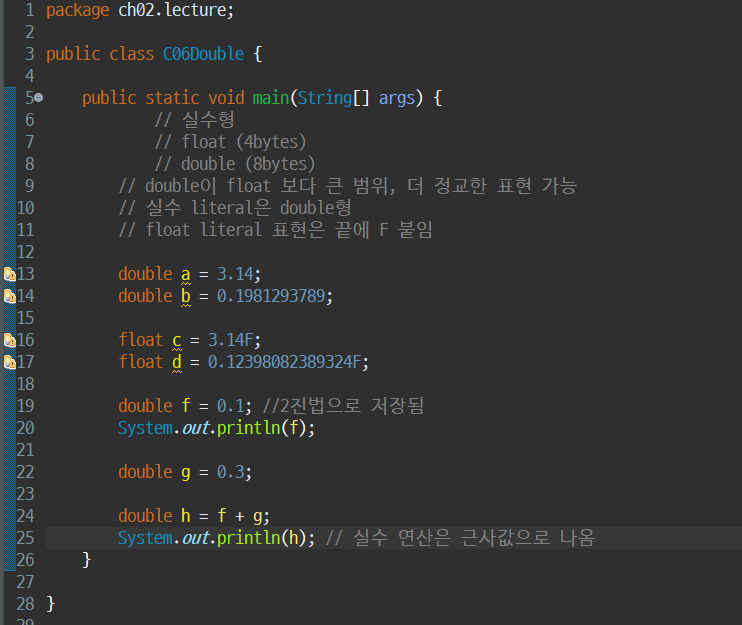This screenshot has width=742, height=625.
Task: Click closing brace on line 28
Action: 51,604
